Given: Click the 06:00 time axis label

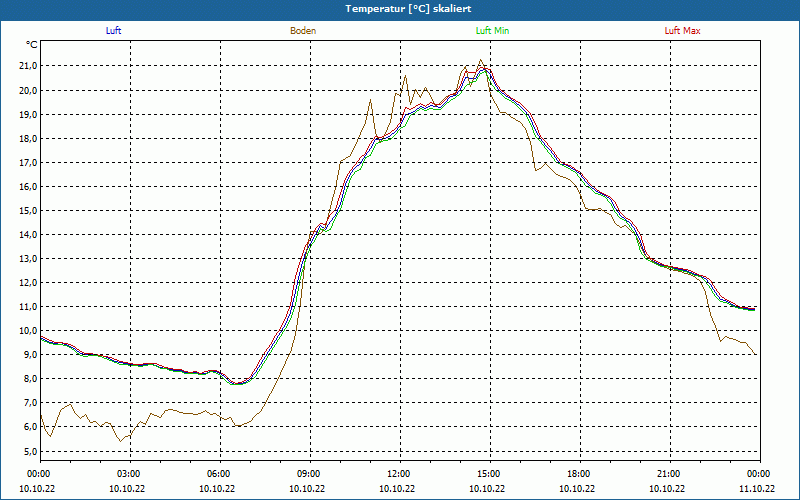Looking at the screenshot, I should (220, 474).
